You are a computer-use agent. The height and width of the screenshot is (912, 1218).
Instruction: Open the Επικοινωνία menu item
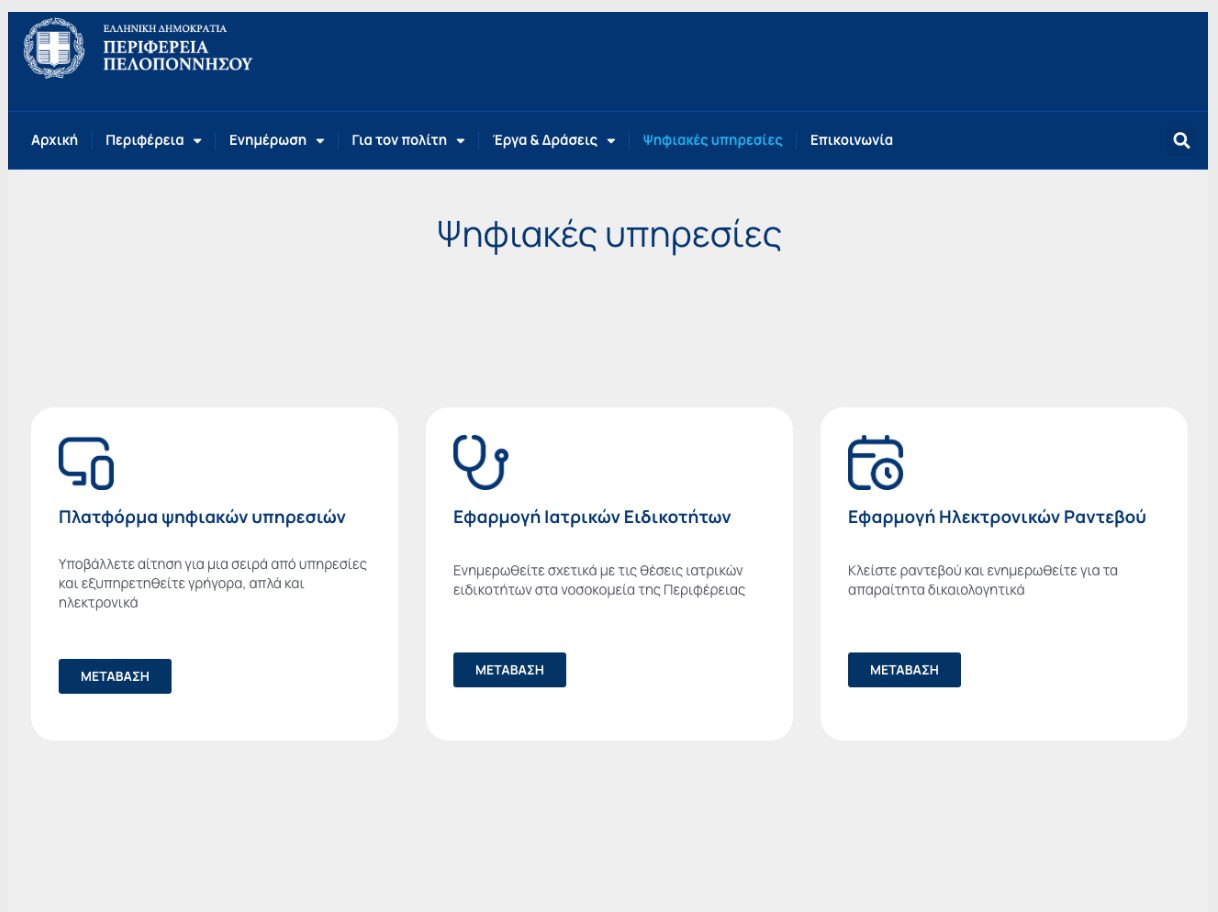click(x=851, y=141)
